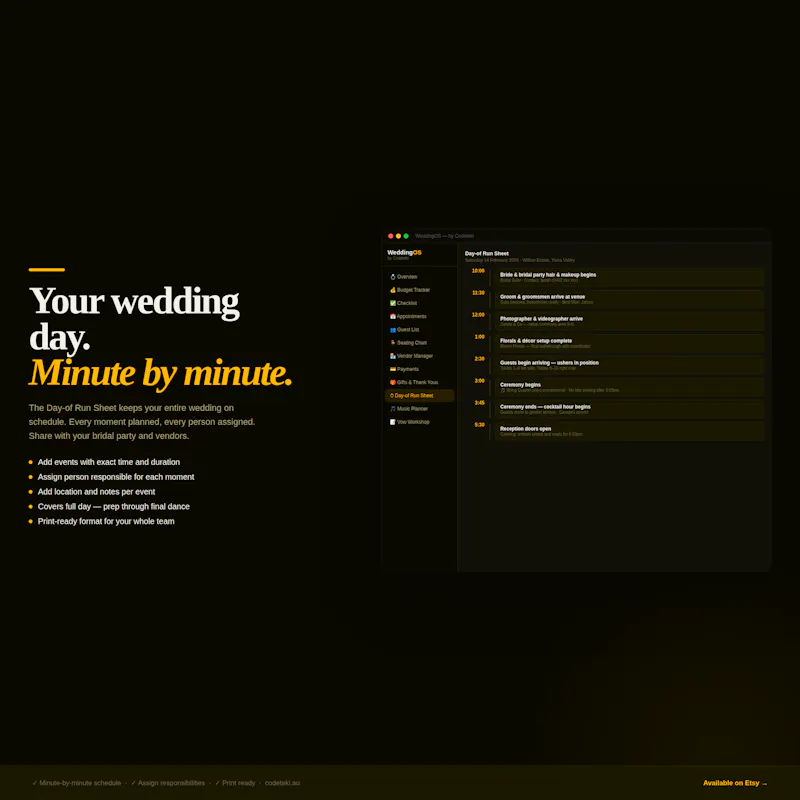Screen dimensions: 800x800
Task: Visit the codeteki.au footer link
Action: 282,783
